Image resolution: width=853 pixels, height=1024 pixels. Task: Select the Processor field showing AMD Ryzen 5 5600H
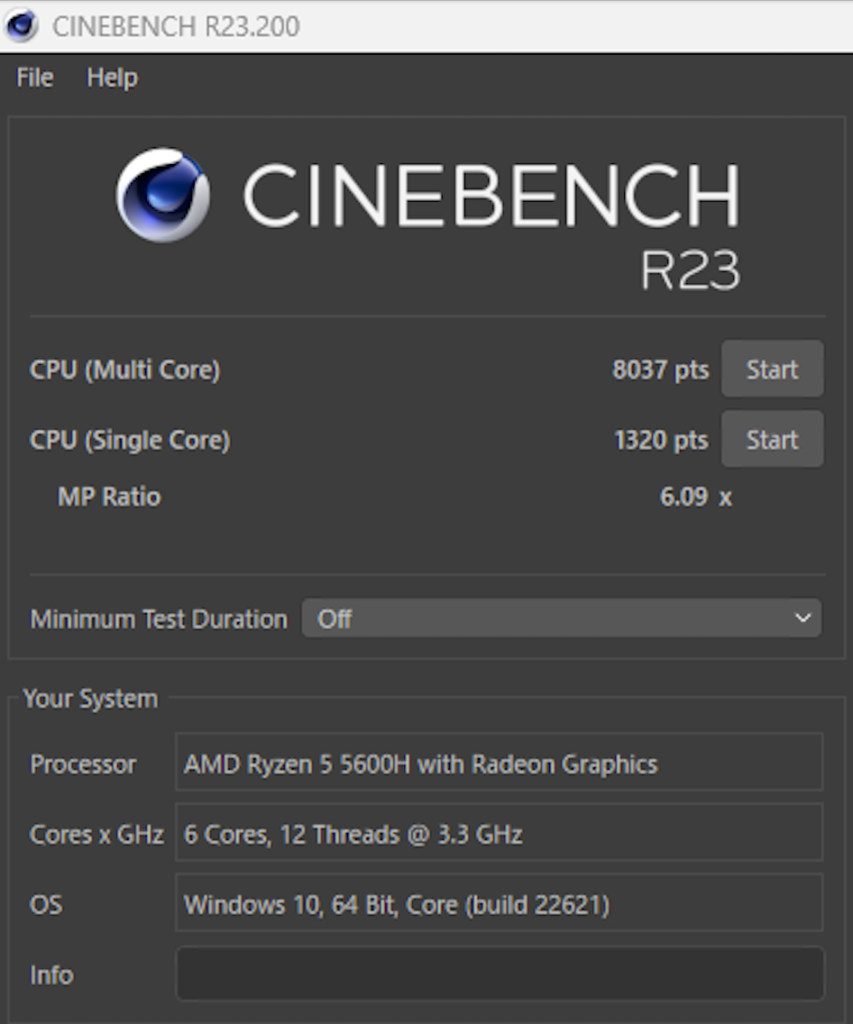498,764
